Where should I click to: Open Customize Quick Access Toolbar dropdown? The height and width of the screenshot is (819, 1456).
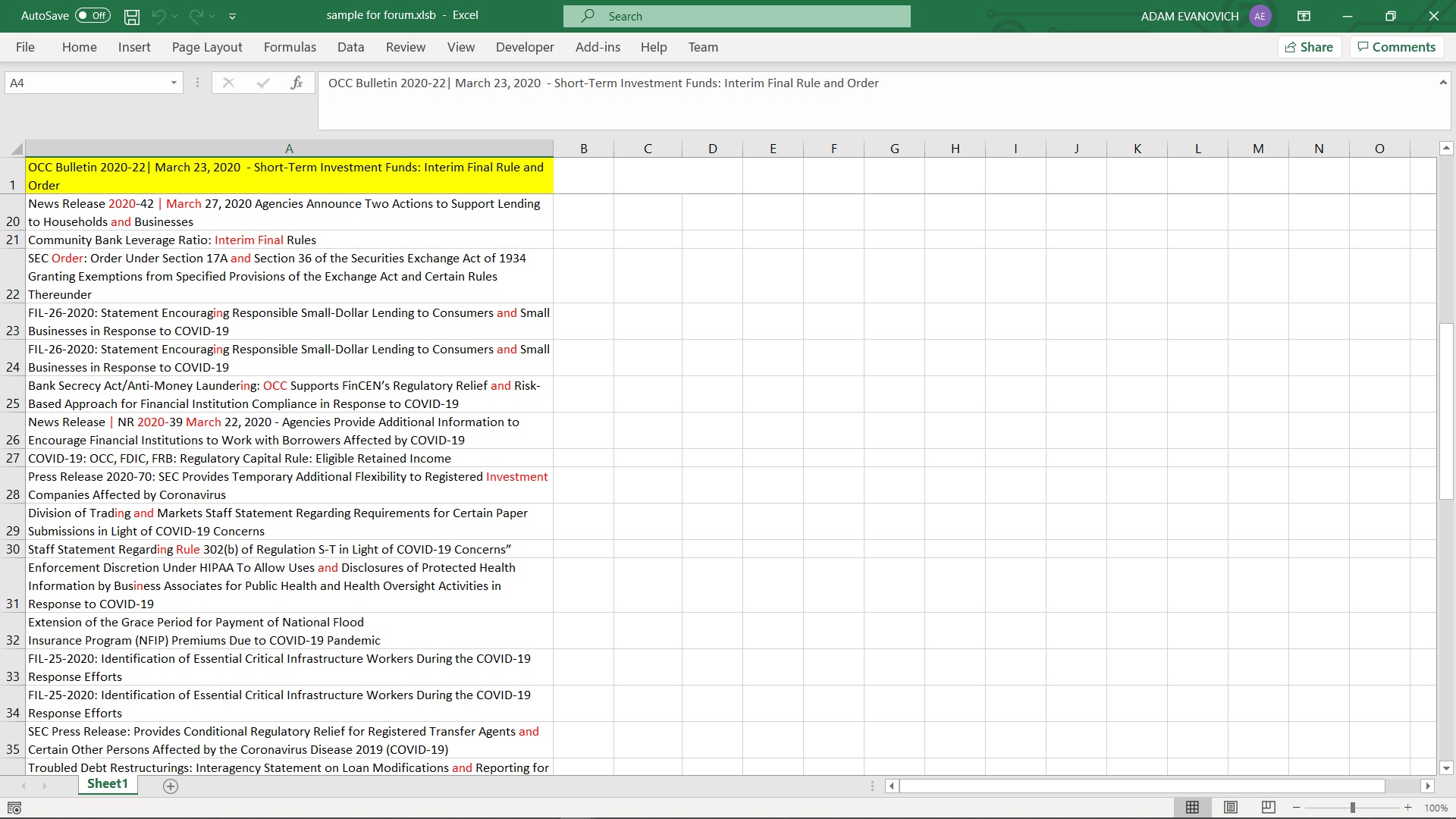pyautogui.click(x=232, y=16)
